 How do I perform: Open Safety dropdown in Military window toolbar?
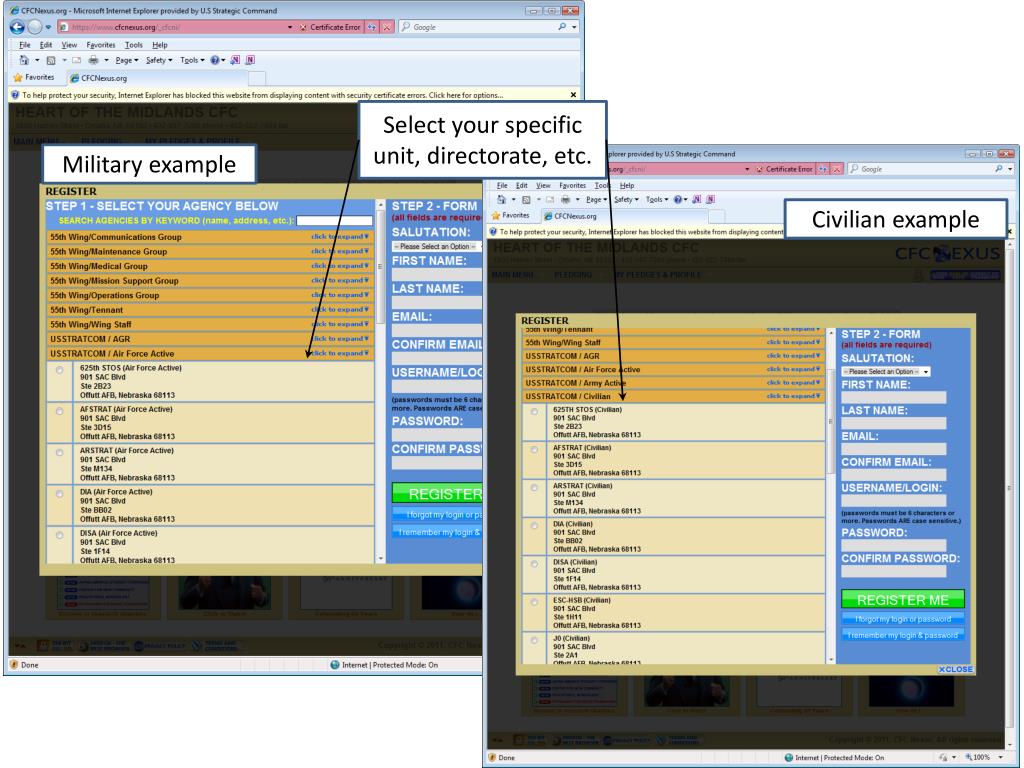coord(159,60)
